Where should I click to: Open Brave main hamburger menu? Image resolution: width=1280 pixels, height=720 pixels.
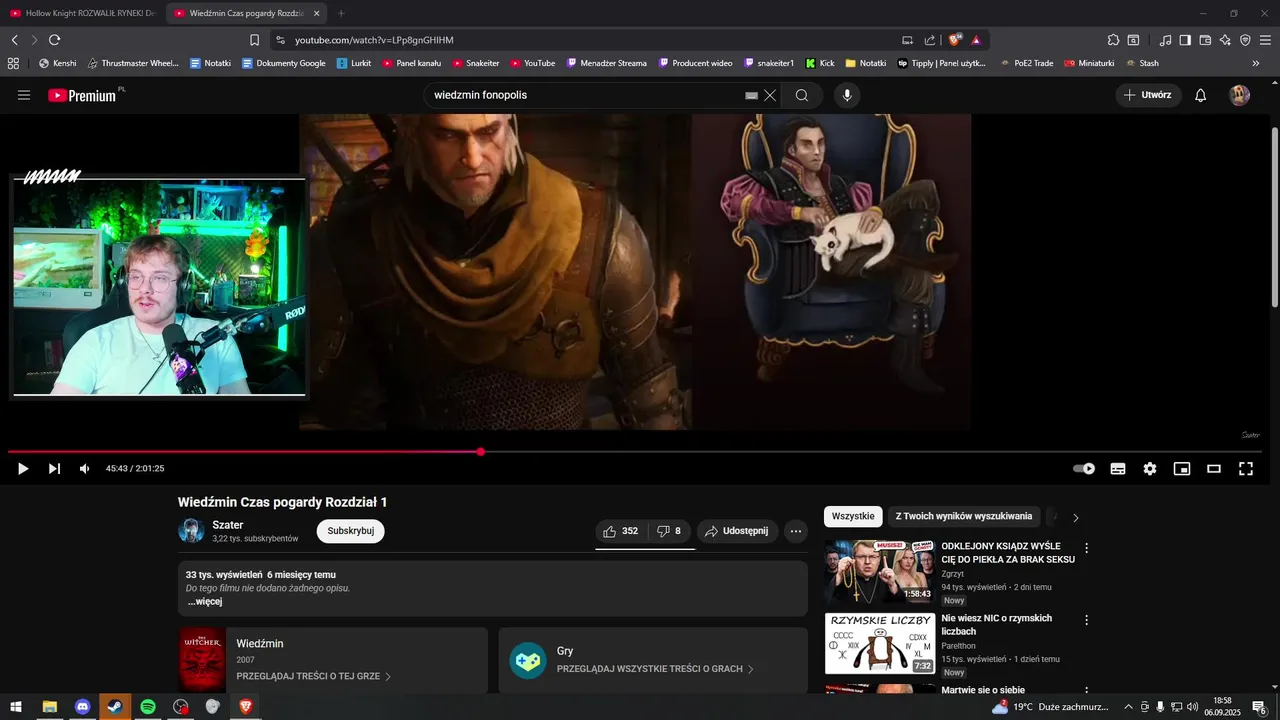[x=1265, y=40]
